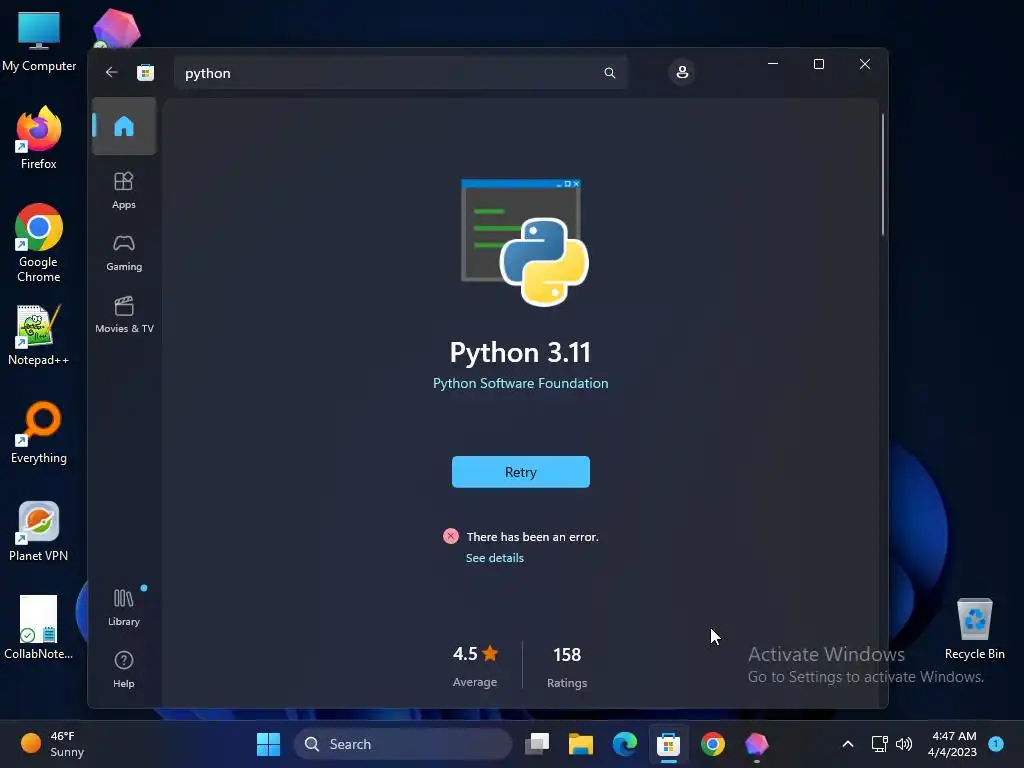Viewport: 1024px width, 768px height.
Task: Open the Windows Start menu
Action: (268, 744)
